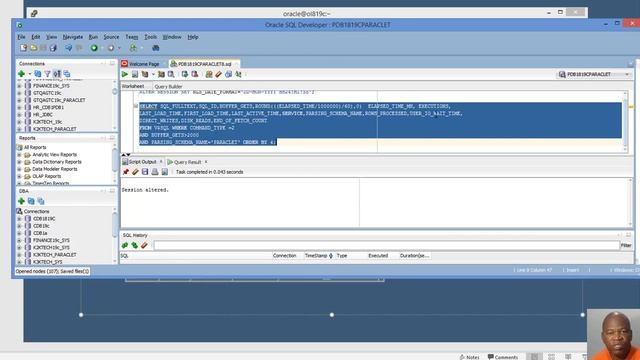Click the green Back navigation icon

click(x=94, y=48)
